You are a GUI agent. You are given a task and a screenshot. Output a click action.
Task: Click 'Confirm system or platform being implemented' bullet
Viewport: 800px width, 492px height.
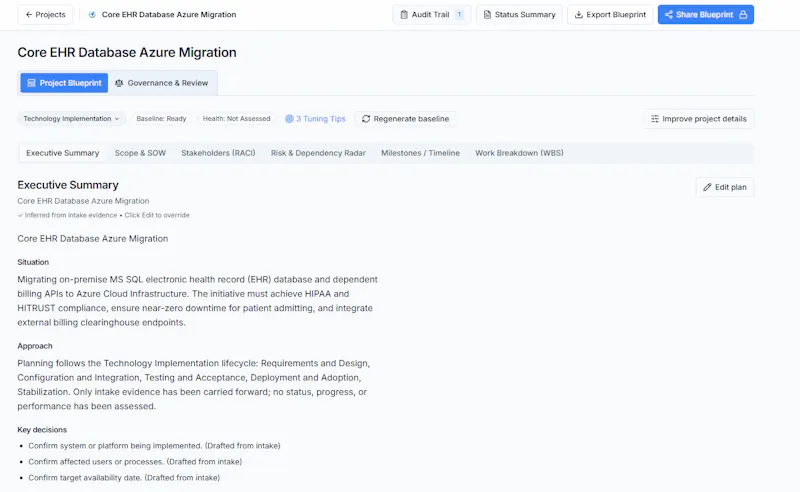click(x=154, y=446)
